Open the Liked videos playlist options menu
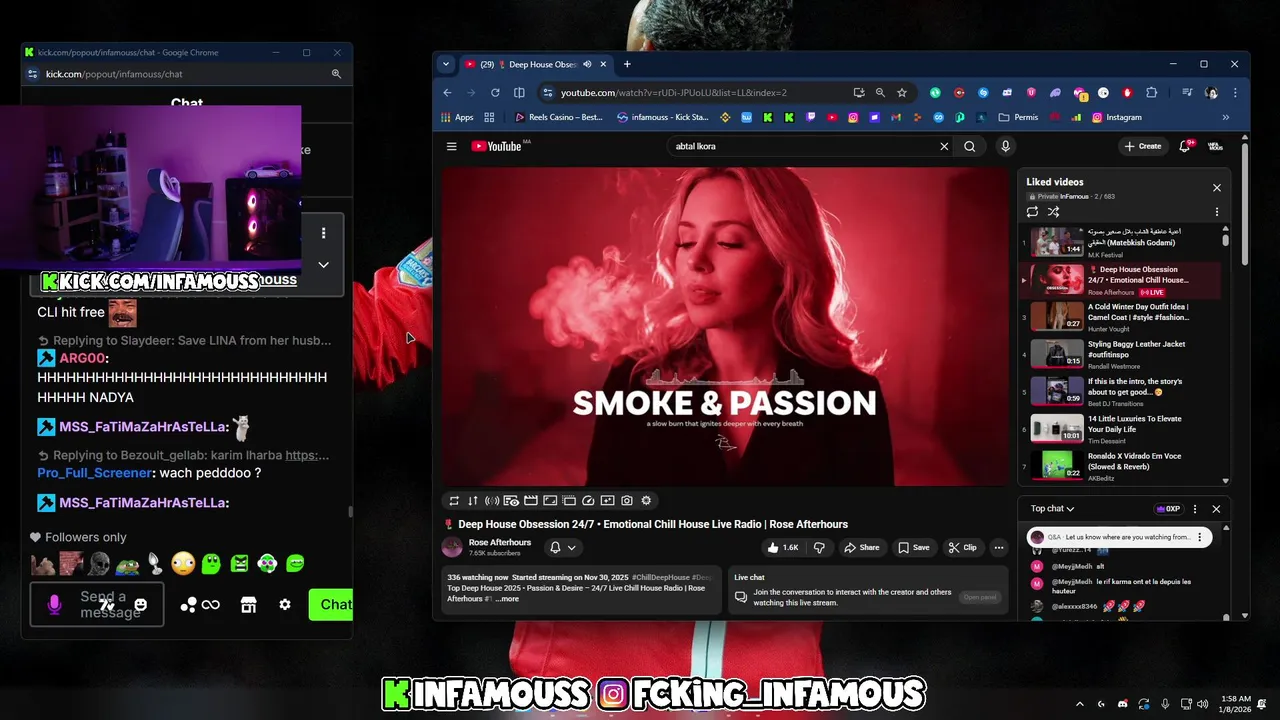1280x720 pixels. click(1217, 212)
